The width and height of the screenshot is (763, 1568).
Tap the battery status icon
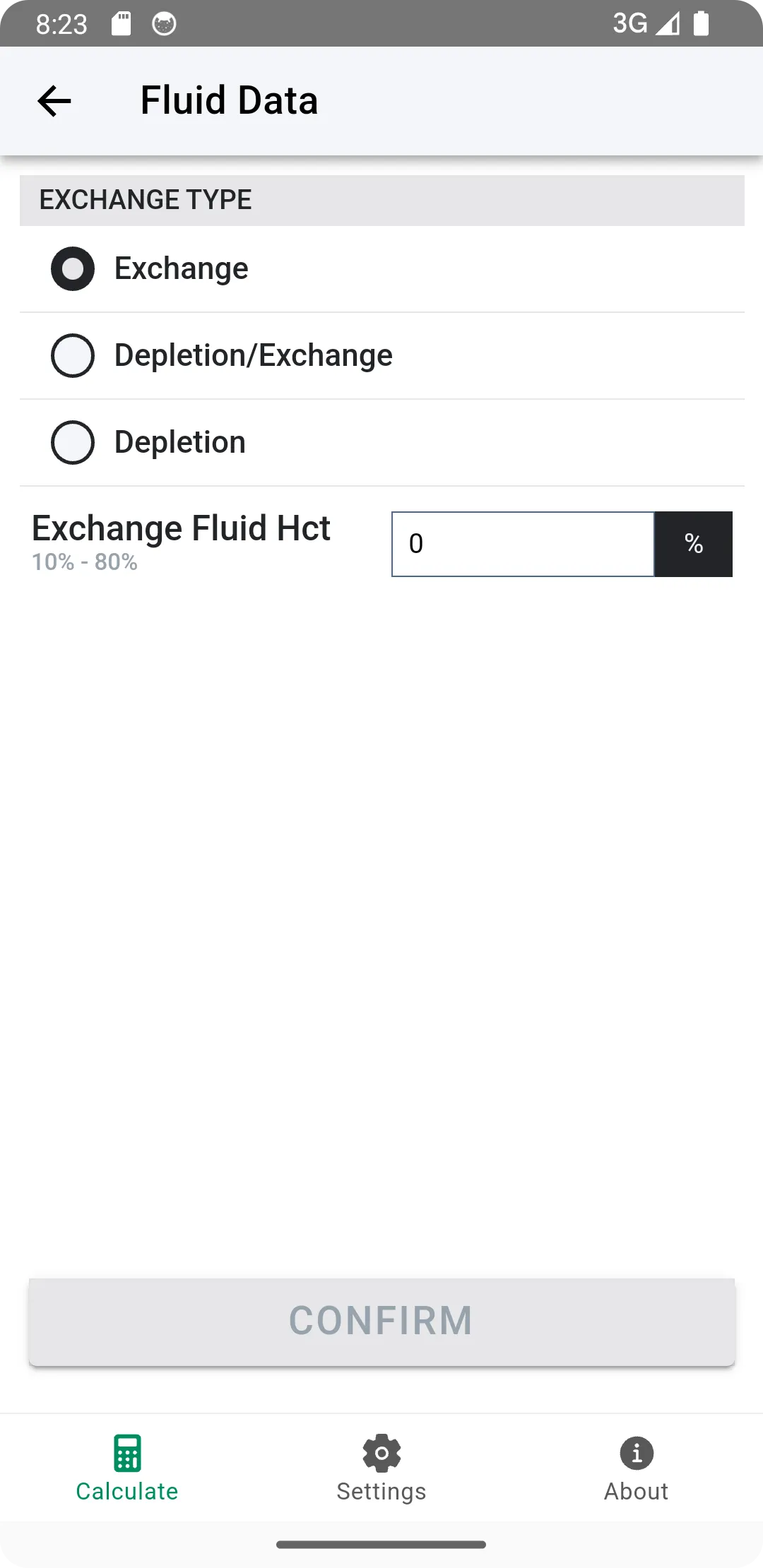[x=701, y=23]
